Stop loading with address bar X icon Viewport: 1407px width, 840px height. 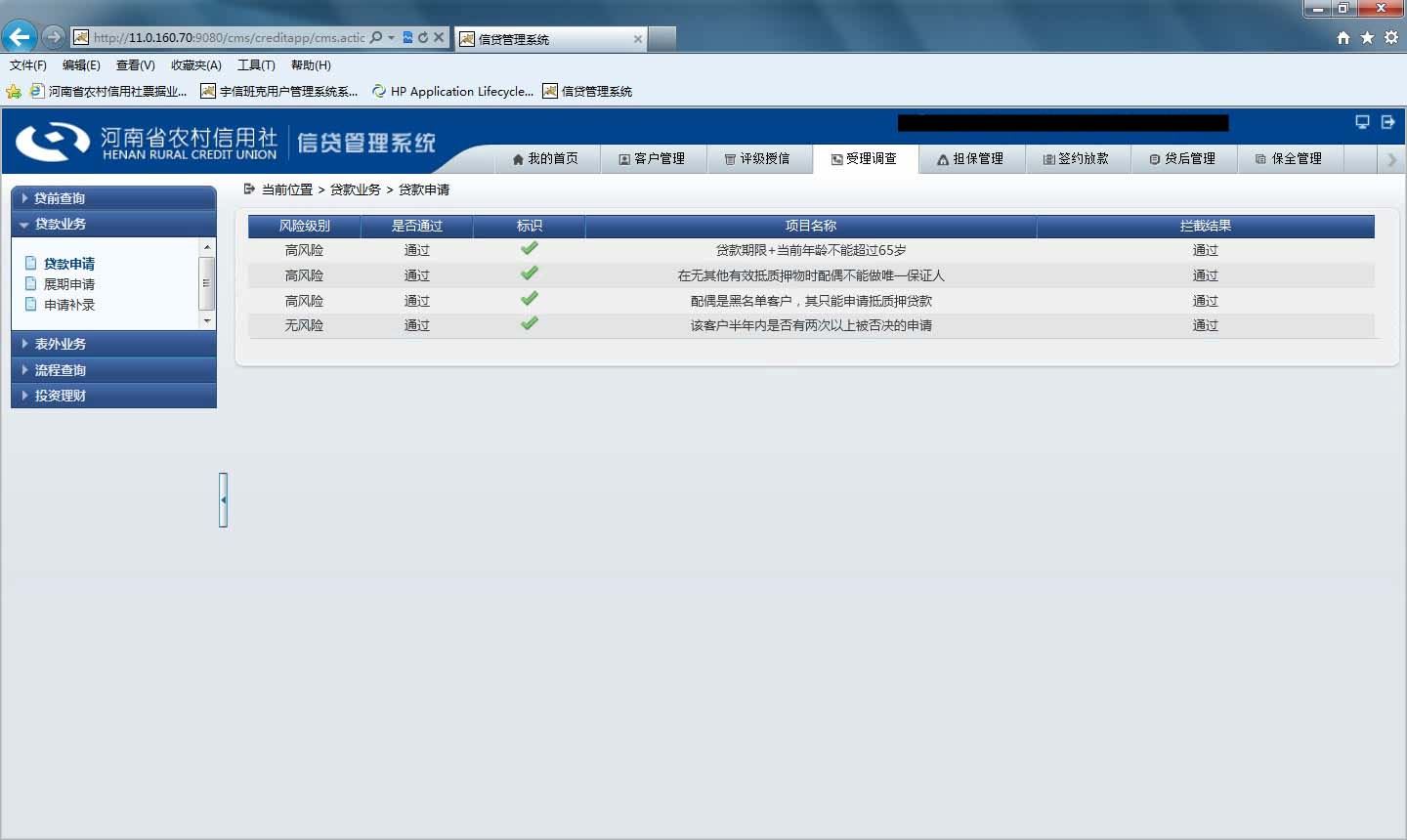pos(439,37)
